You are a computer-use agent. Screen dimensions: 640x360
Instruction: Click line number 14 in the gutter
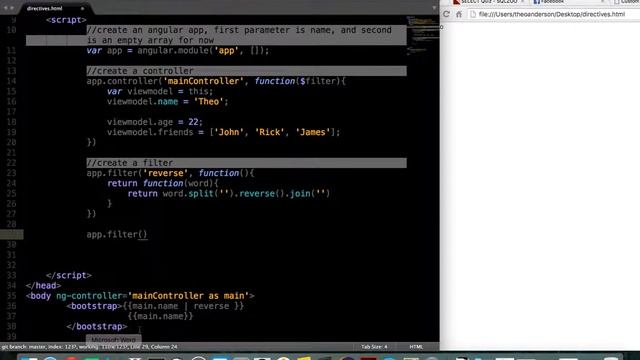11,81
